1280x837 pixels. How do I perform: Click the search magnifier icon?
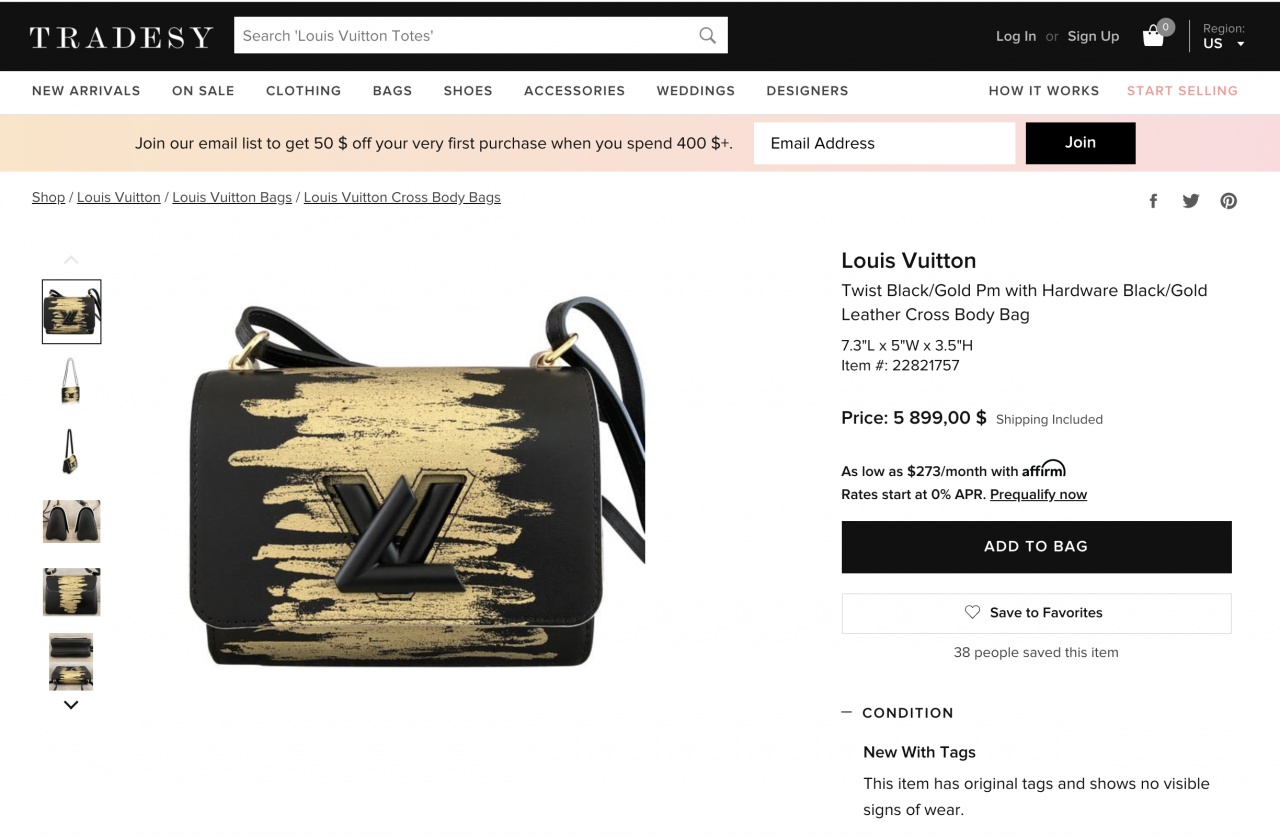tap(707, 36)
